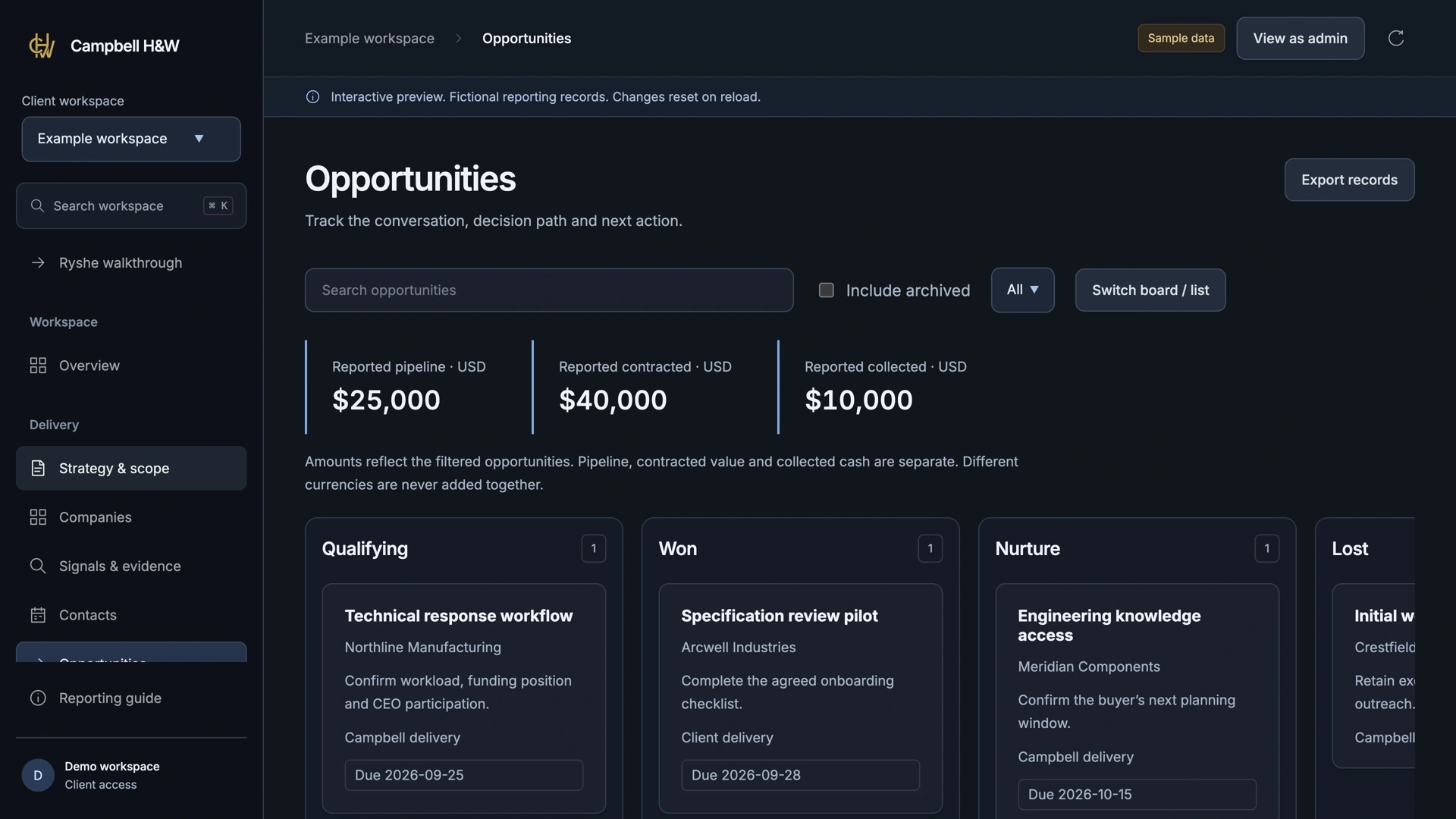1456x819 pixels.
Task: Select Strategy & scope sidebar item
Action: point(131,468)
